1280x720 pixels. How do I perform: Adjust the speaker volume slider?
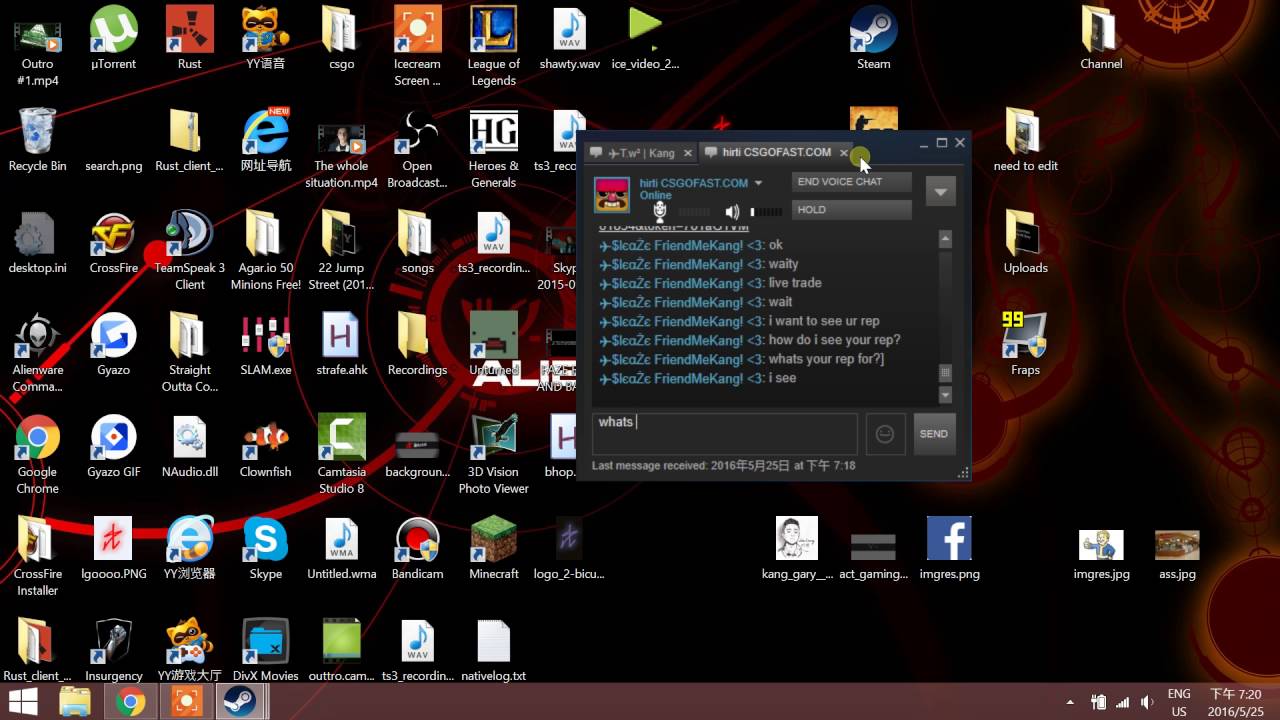point(766,212)
